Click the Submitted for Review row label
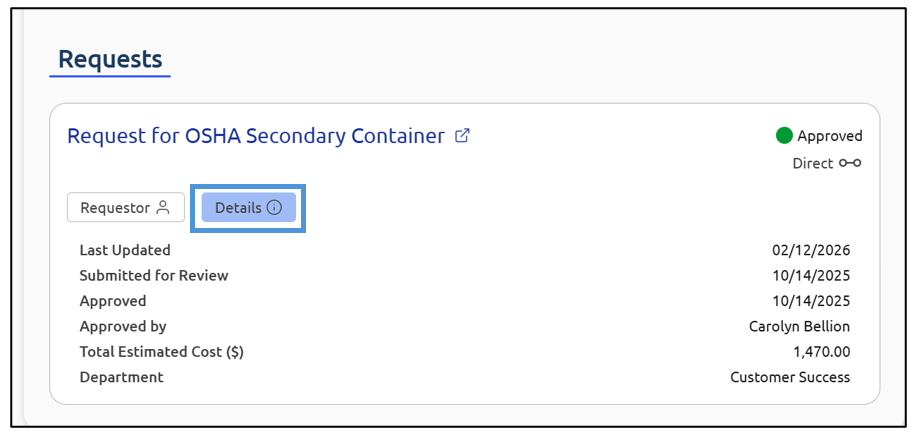 coord(154,275)
